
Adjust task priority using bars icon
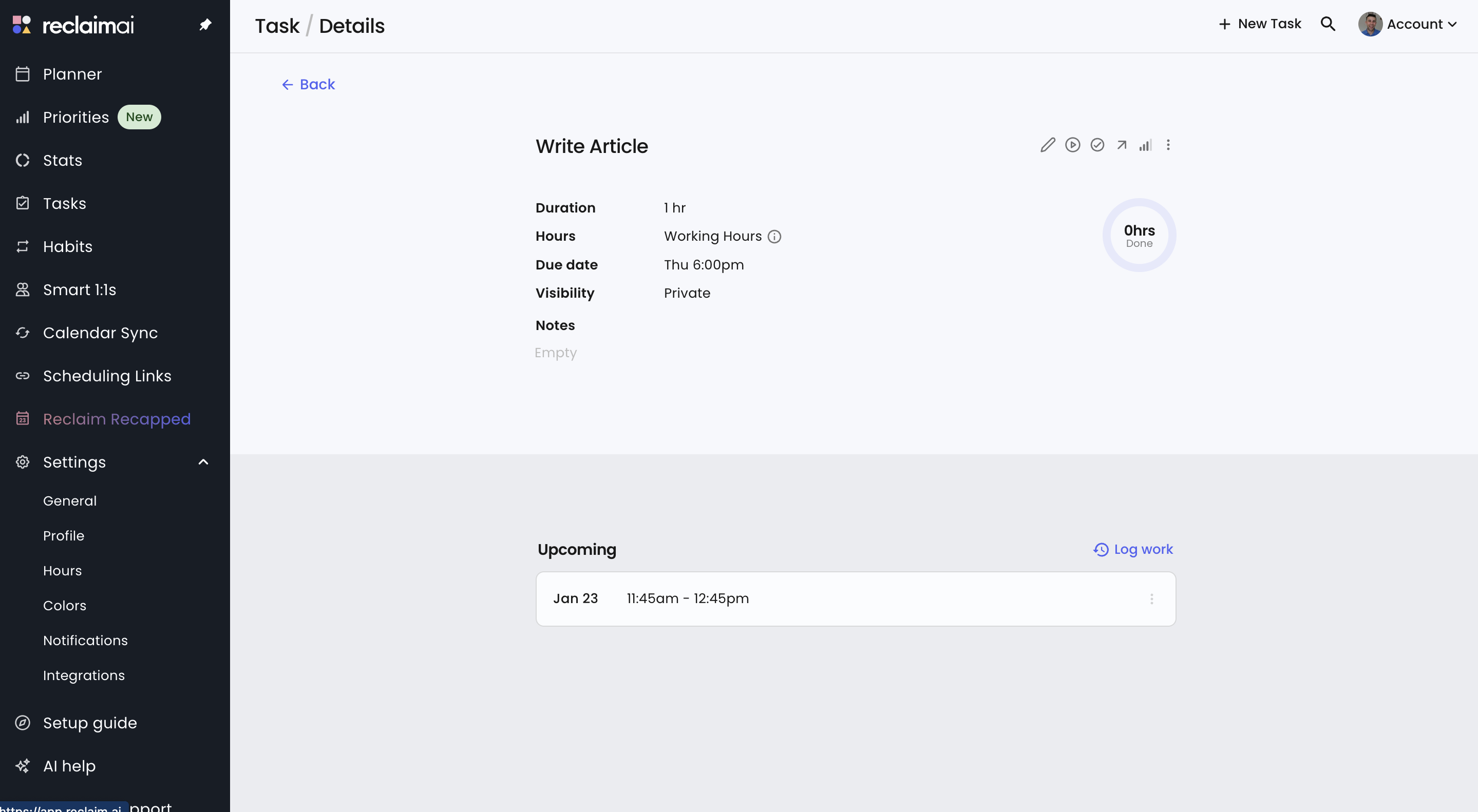tap(1146, 145)
